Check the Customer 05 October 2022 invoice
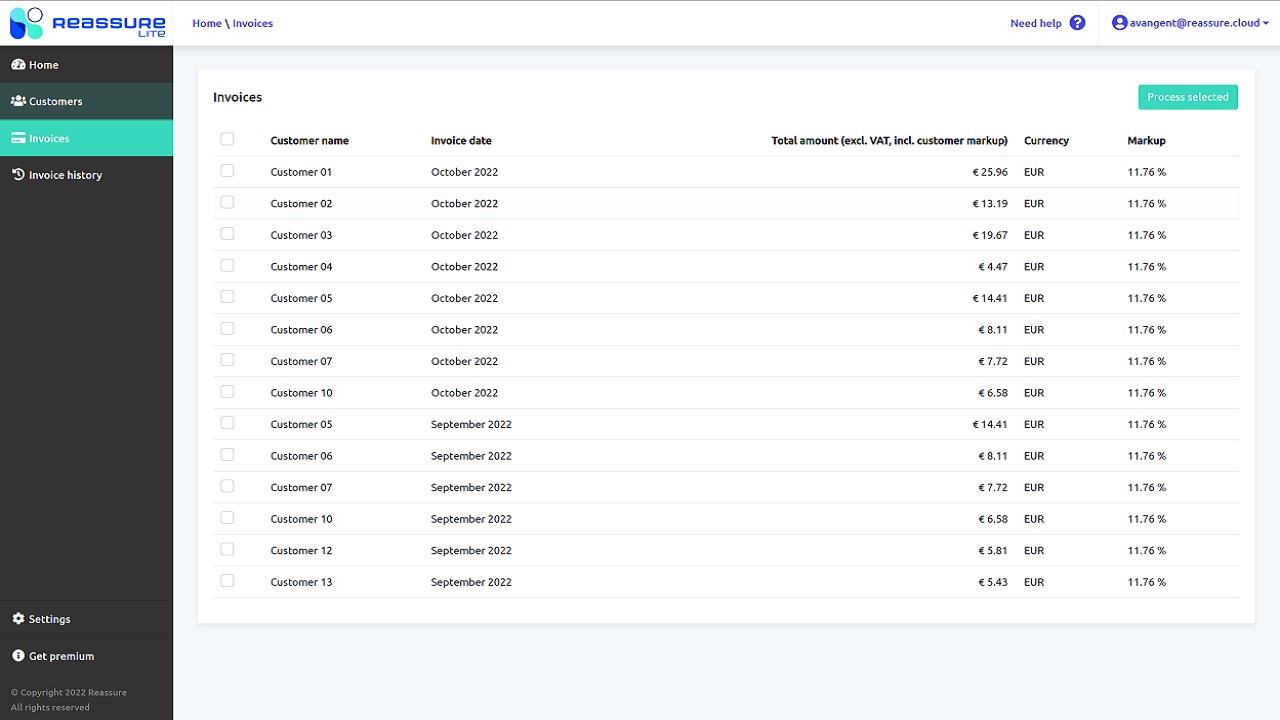The width and height of the screenshot is (1280, 720). (x=227, y=297)
